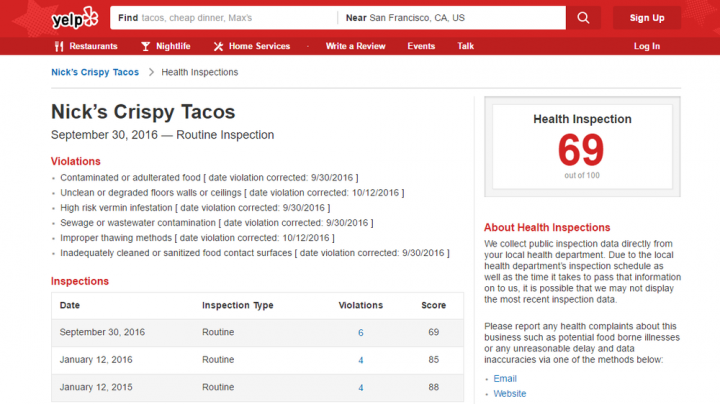720x404 pixels.
Task: Click the Nick's Crispy Tacos page heading
Action: pos(143,112)
